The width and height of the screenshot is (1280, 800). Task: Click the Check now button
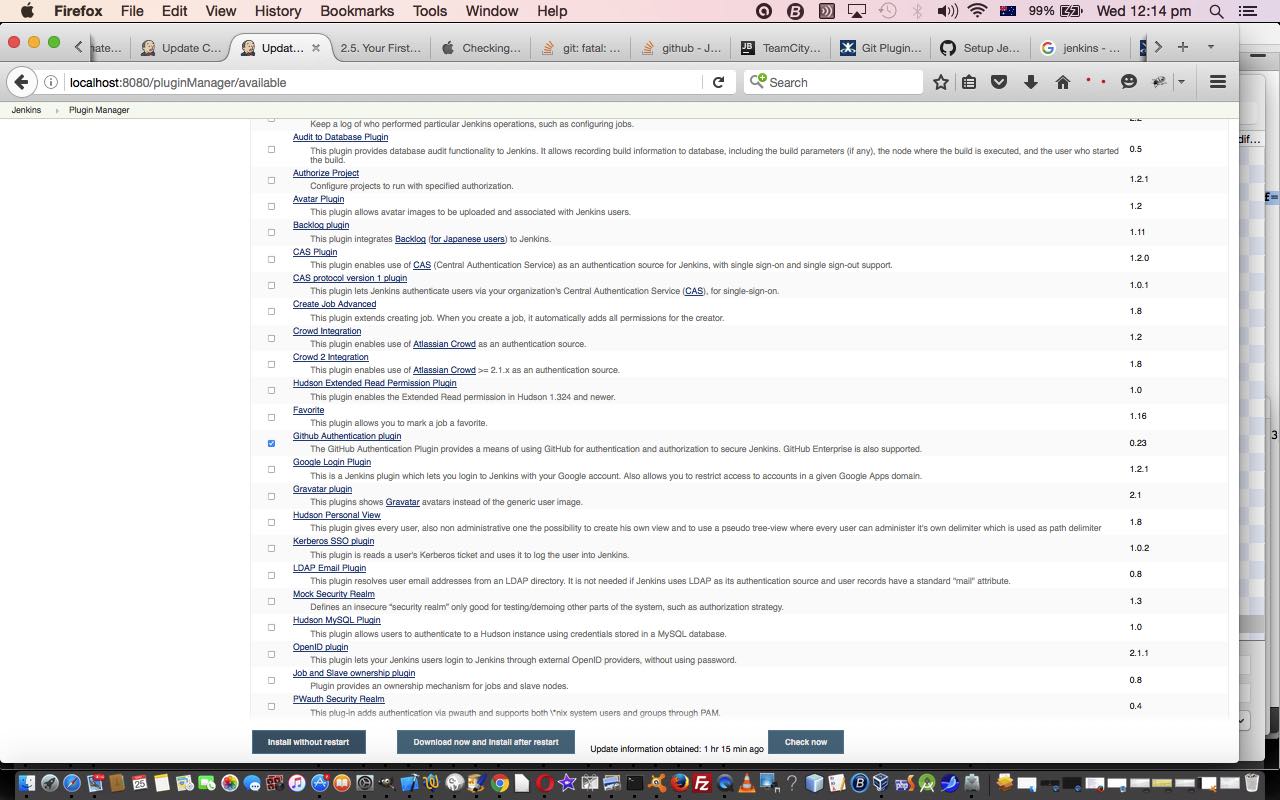point(806,742)
